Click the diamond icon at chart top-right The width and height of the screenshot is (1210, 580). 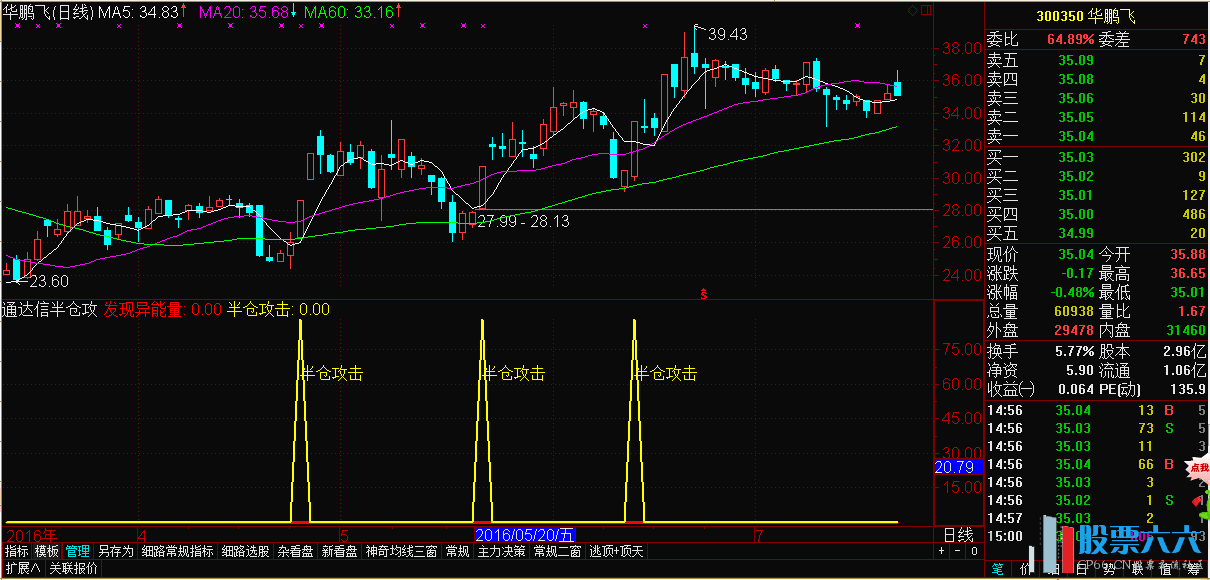click(x=911, y=9)
